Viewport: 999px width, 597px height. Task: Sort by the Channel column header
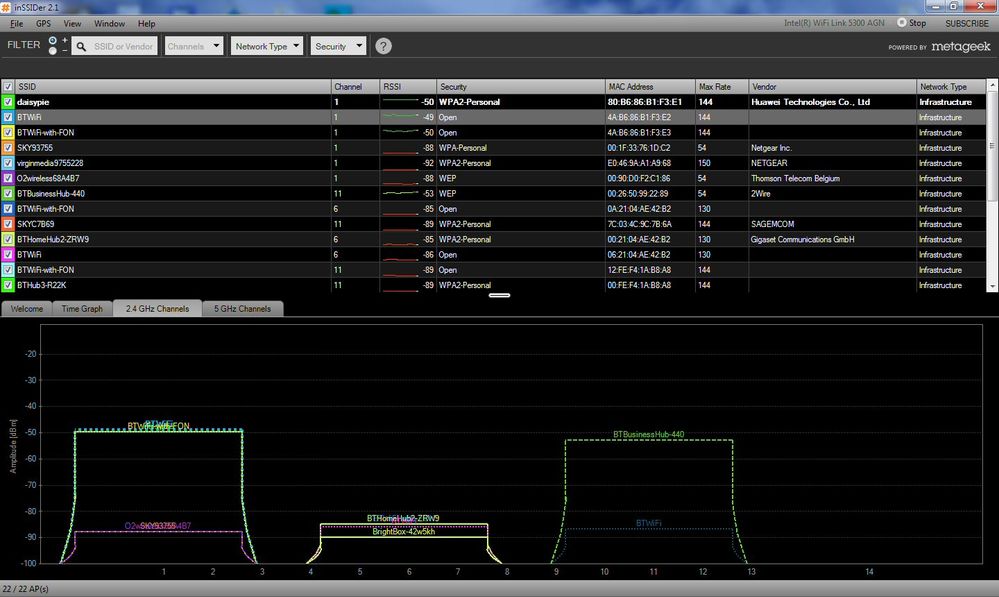[x=355, y=87]
